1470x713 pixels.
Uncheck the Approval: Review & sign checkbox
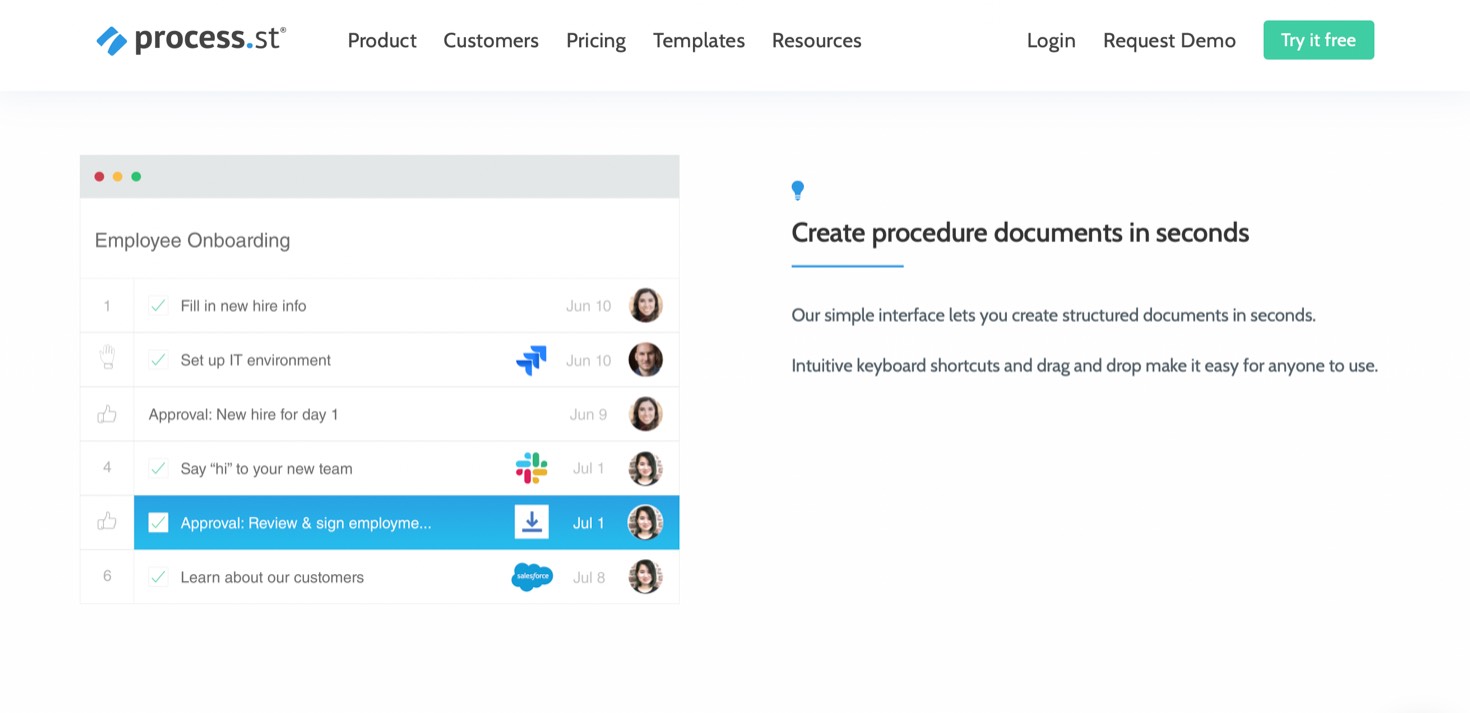pos(158,522)
